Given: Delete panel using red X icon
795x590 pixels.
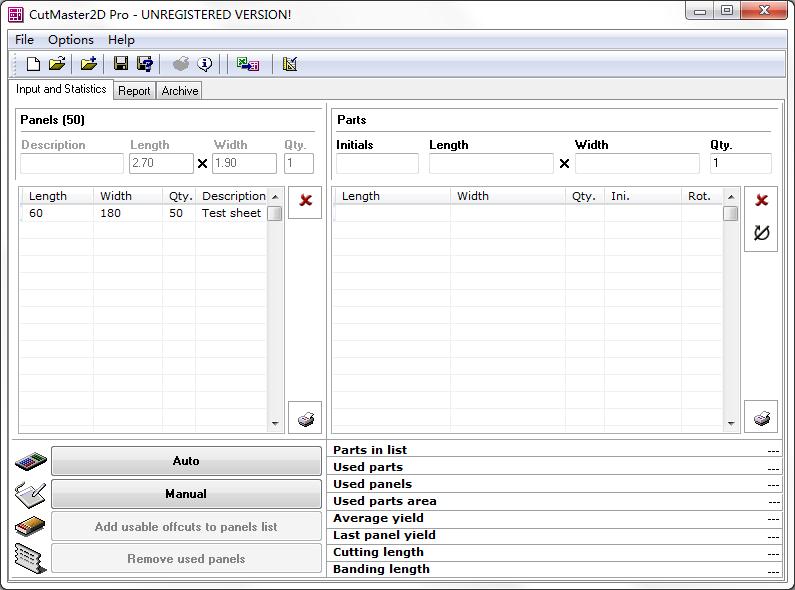Looking at the screenshot, I should pyautogui.click(x=305, y=200).
